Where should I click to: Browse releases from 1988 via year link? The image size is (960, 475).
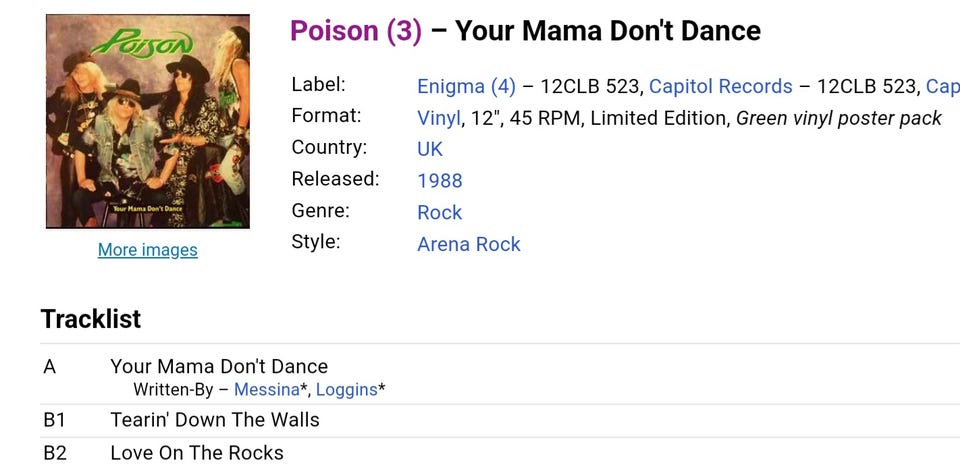[440, 181]
